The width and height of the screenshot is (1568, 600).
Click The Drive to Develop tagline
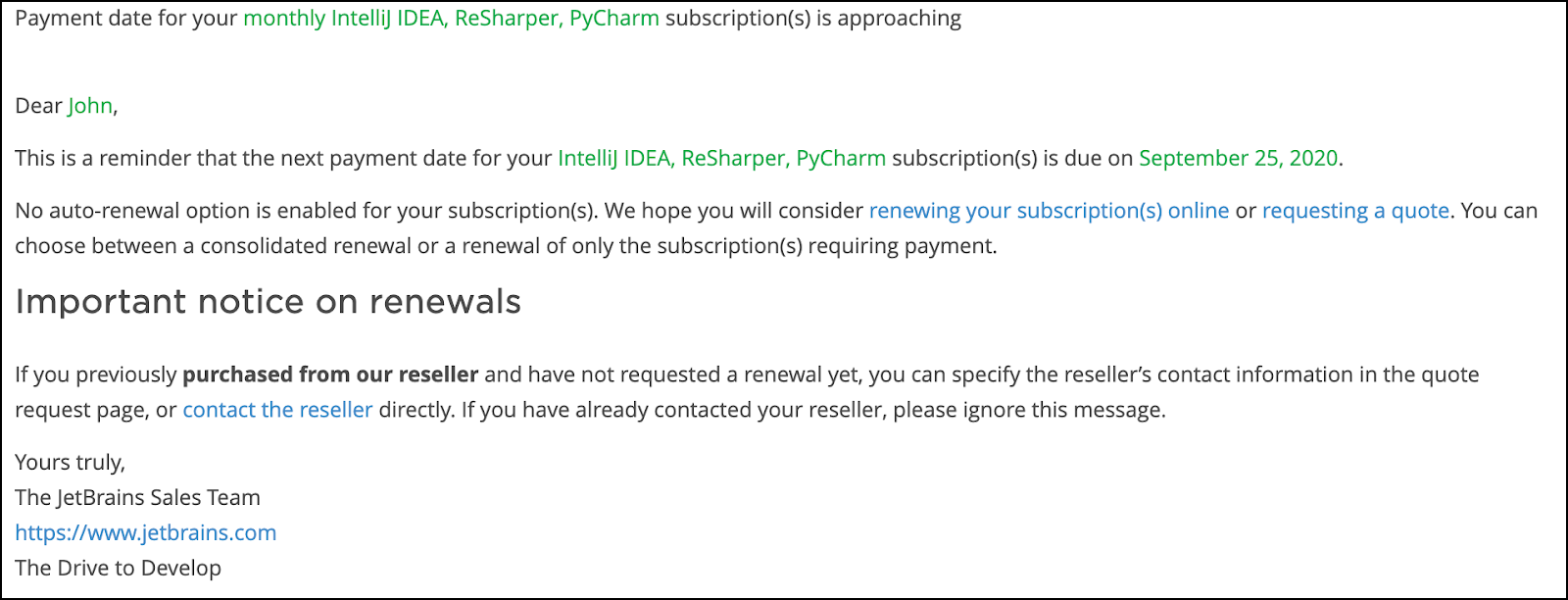pos(119,568)
